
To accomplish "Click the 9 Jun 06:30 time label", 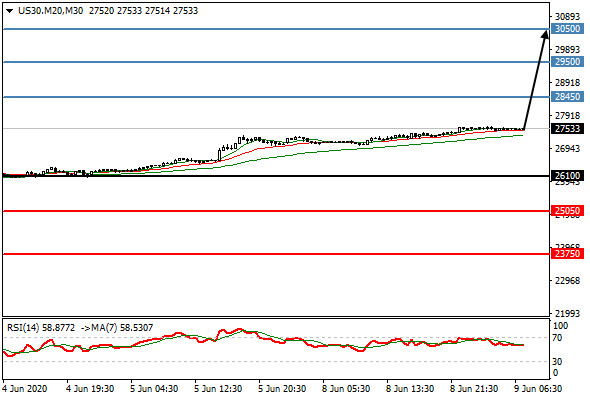I will click(538, 389).
